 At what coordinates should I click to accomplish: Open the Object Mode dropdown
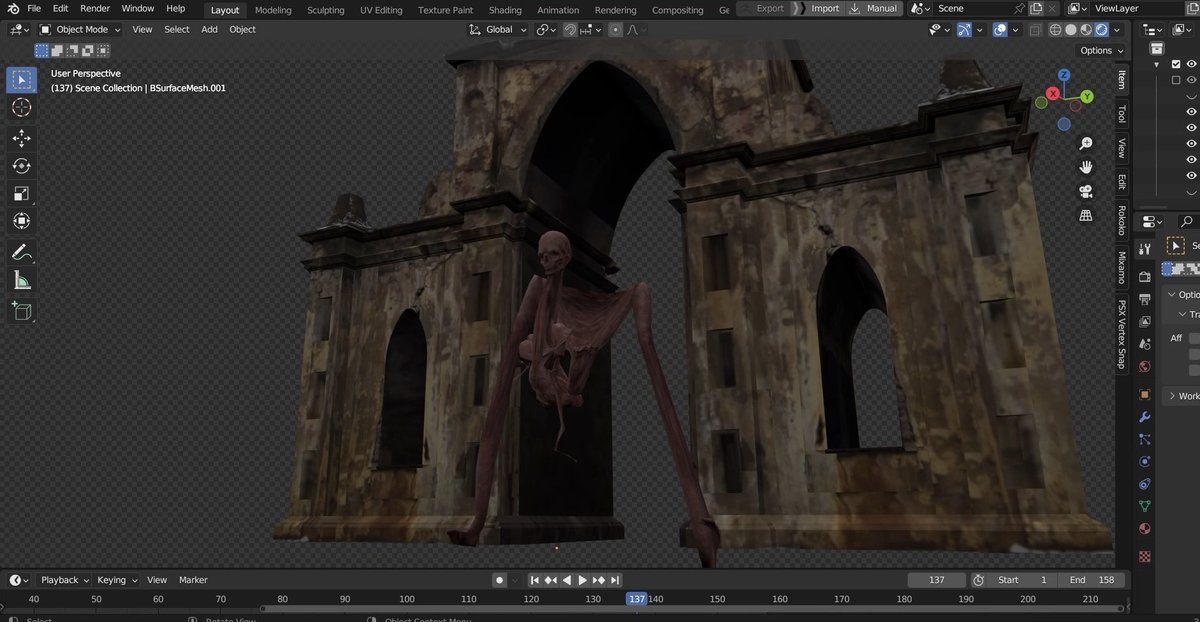click(80, 29)
